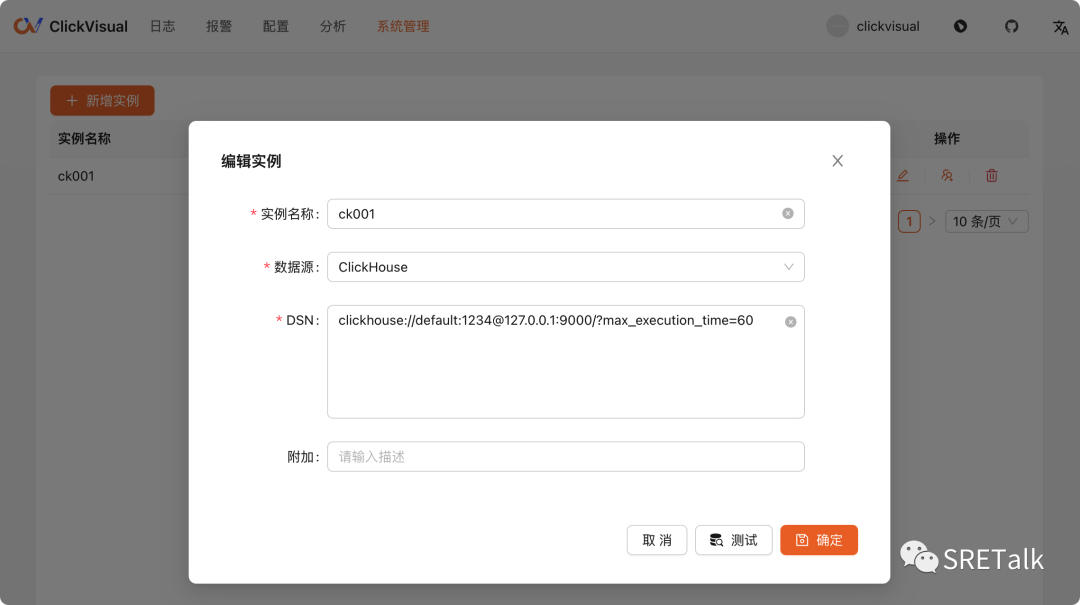This screenshot has height=605, width=1080.
Task: Clear the DSN text area
Action: tap(791, 322)
